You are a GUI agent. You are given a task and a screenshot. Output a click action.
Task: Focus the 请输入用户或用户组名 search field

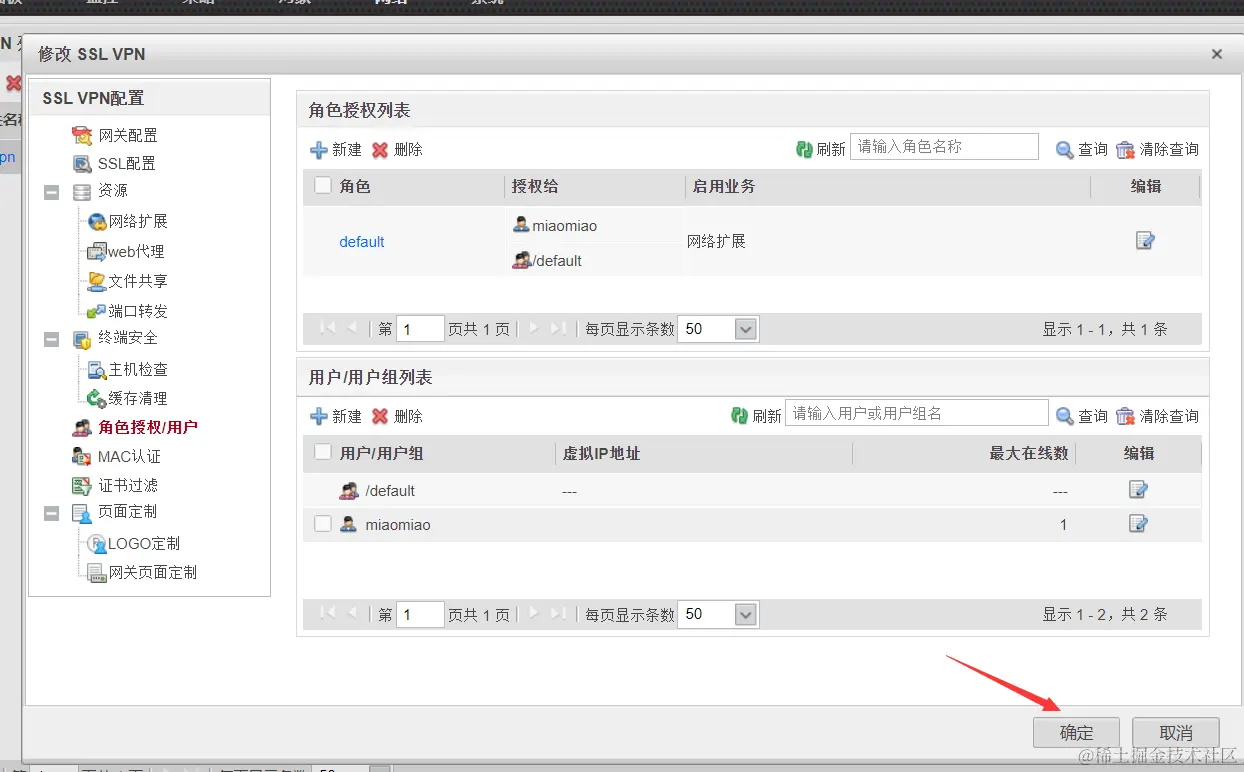(917, 413)
